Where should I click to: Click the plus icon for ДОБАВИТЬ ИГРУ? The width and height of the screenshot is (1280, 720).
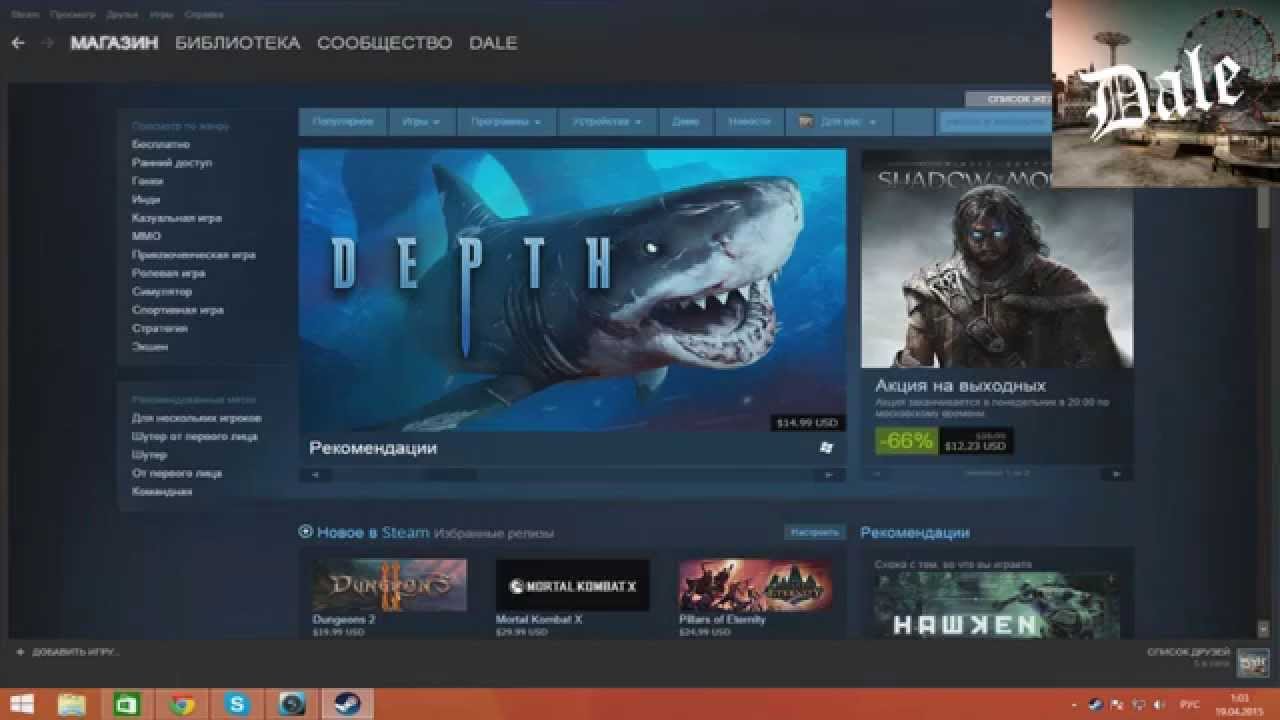tap(20, 652)
